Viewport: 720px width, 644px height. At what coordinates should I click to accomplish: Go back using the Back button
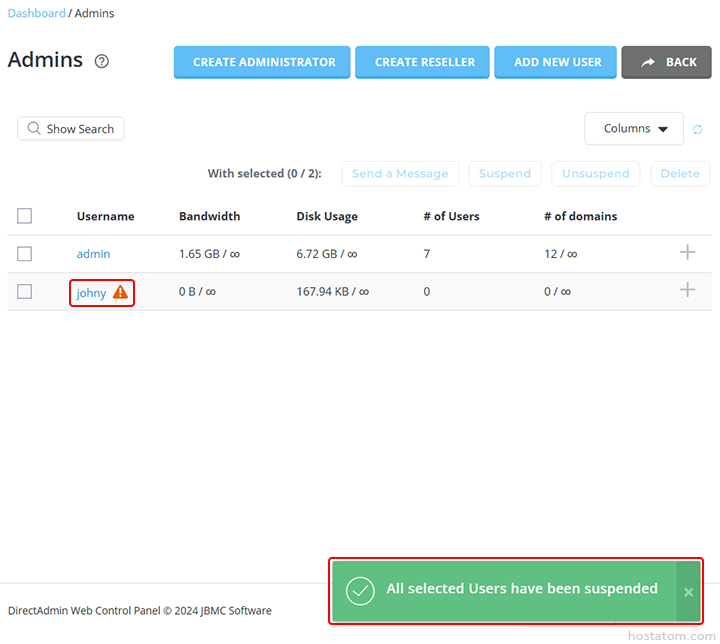666,62
